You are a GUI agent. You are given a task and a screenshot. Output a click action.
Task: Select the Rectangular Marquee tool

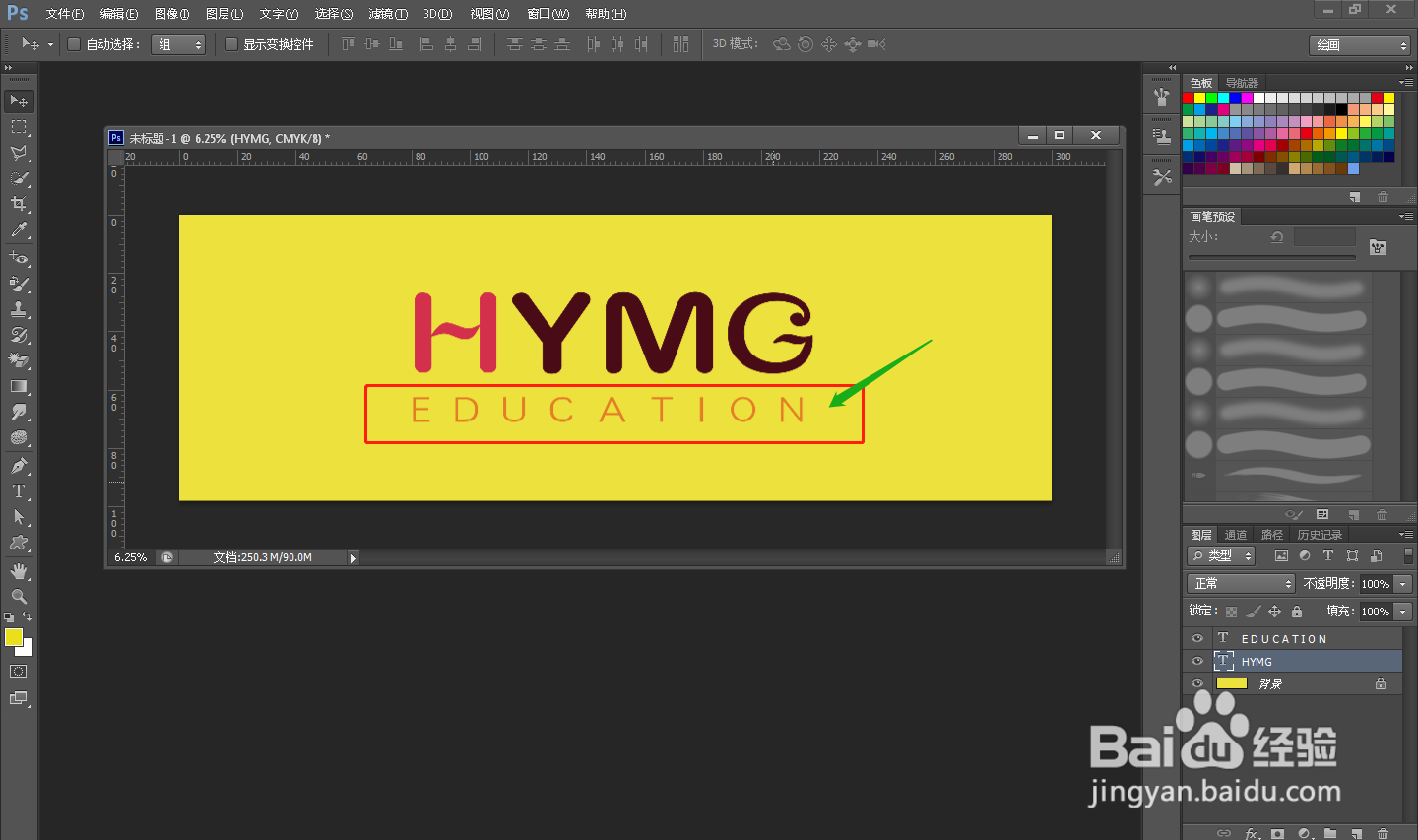(x=19, y=127)
